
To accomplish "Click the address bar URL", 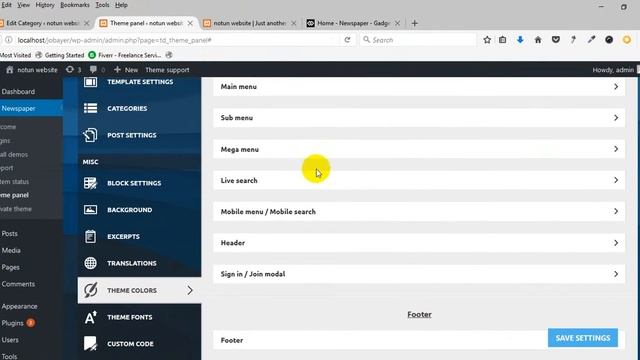I will tap(114, 40).
